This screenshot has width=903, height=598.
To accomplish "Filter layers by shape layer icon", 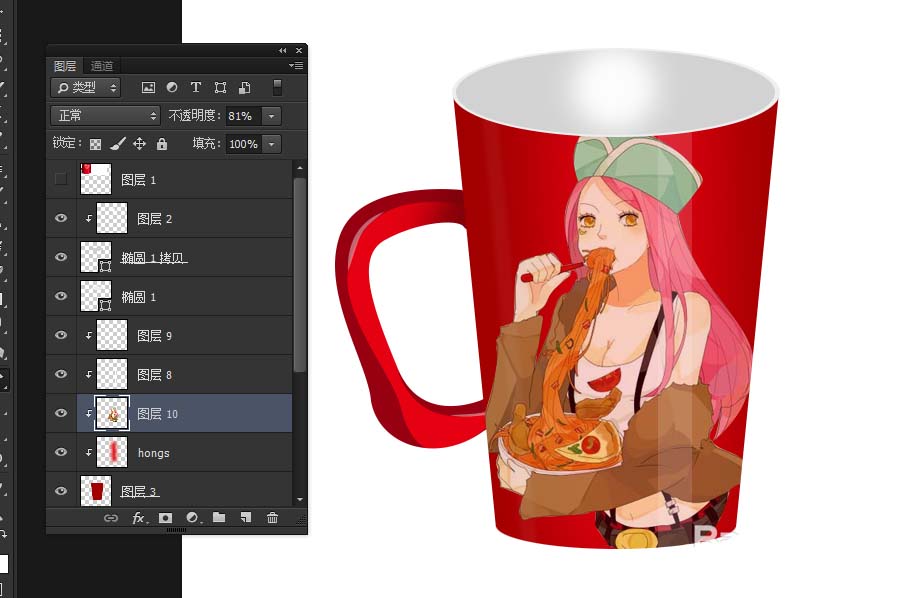I will 220,88.
